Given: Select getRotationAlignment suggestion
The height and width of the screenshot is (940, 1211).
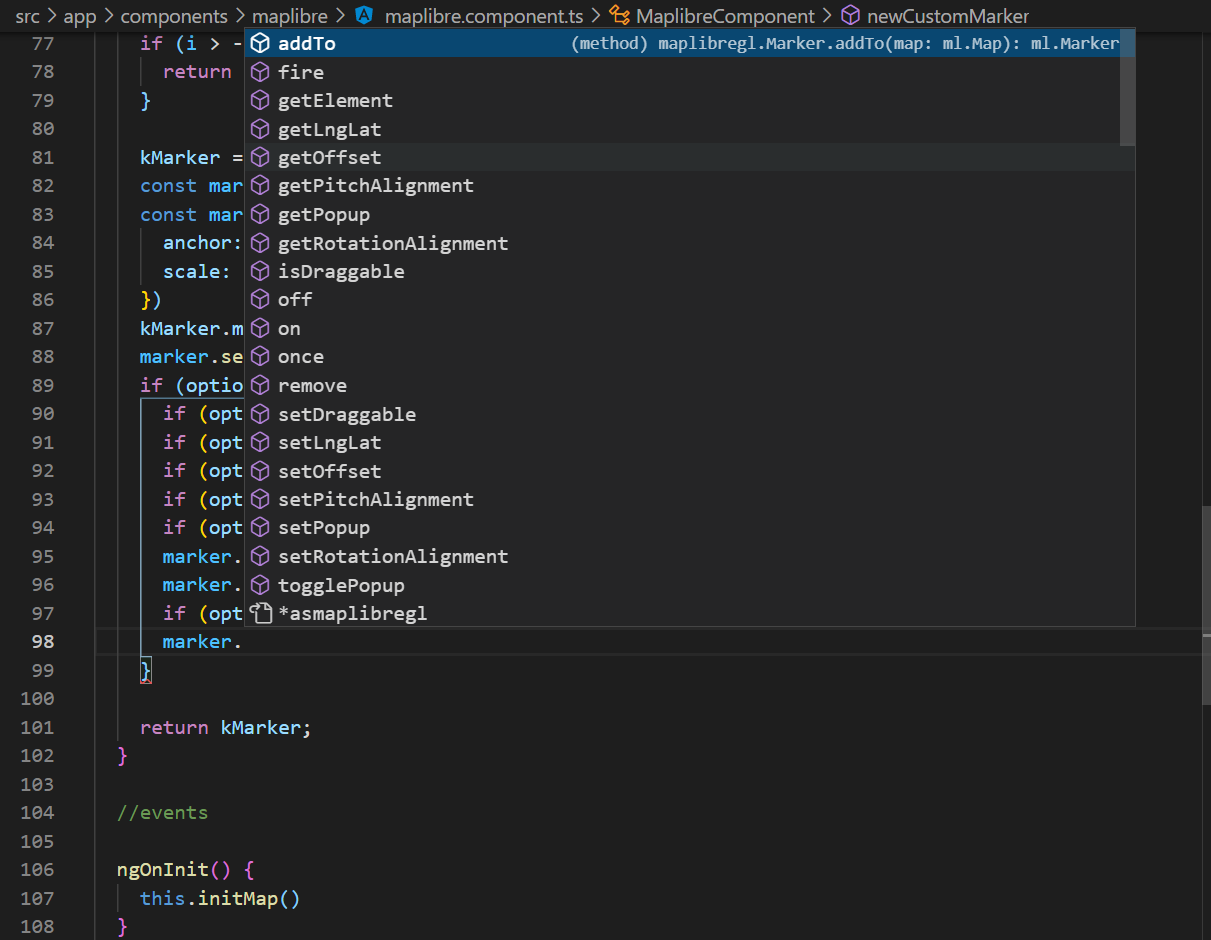Looking at the screenshot, I should click(x=690, y=243).
